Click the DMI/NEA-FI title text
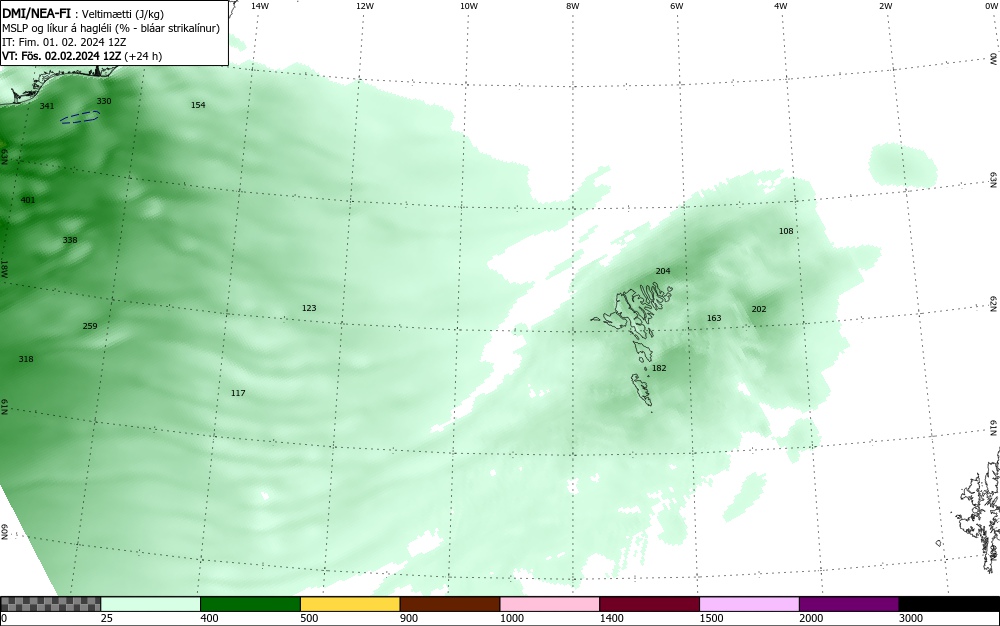Screen dimensions: 1000x626 coord(37,13)
